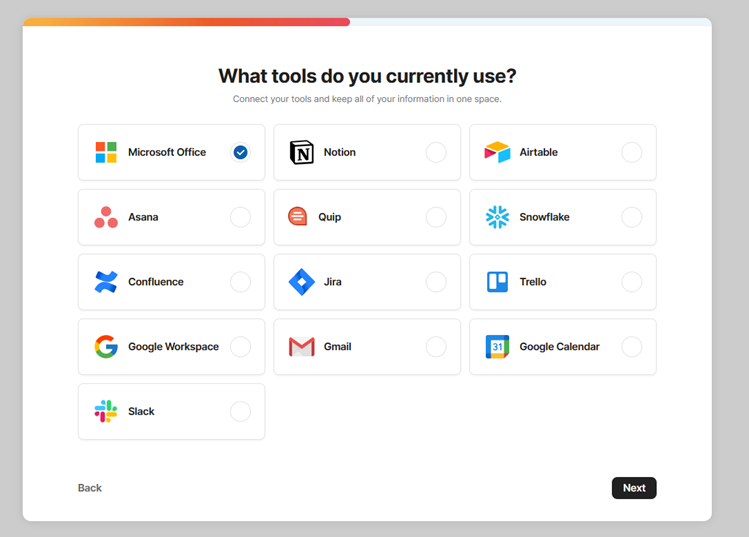
Task: Mark the Gmail selection circle
Action: click(x=436, y=347)
